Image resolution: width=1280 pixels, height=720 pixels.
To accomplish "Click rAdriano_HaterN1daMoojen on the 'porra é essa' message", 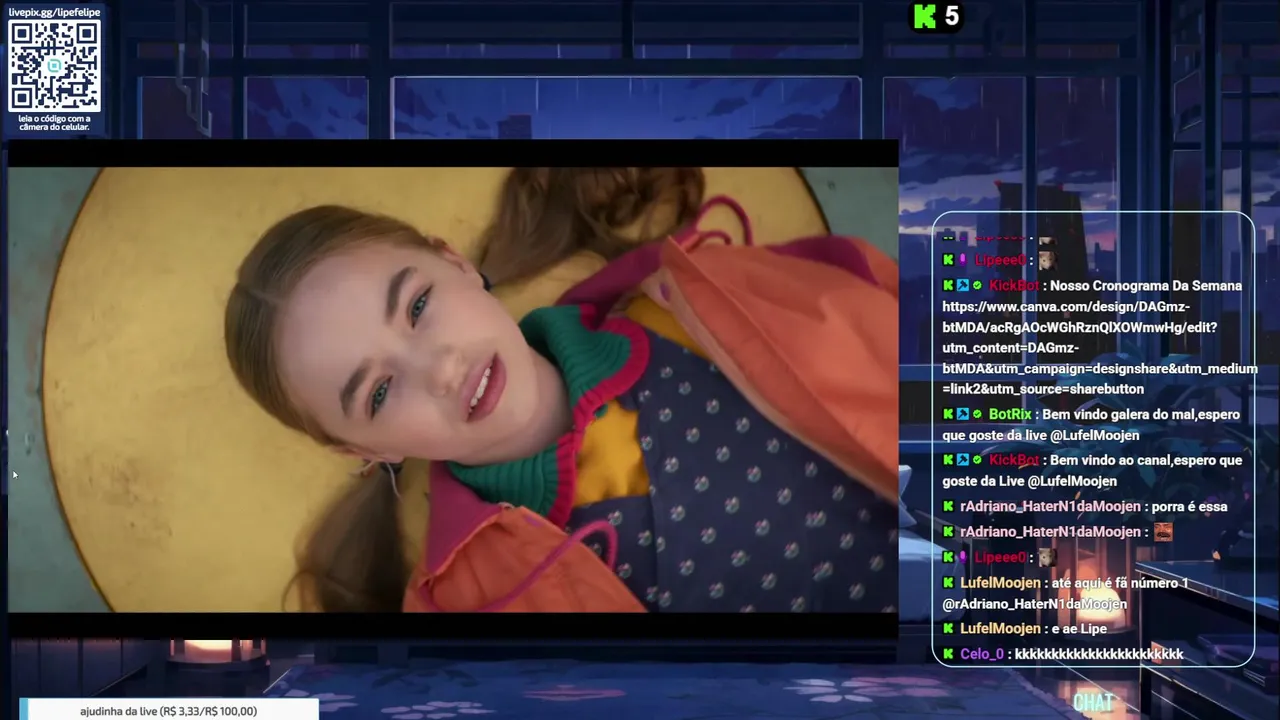I will (x=1050, y=506).
